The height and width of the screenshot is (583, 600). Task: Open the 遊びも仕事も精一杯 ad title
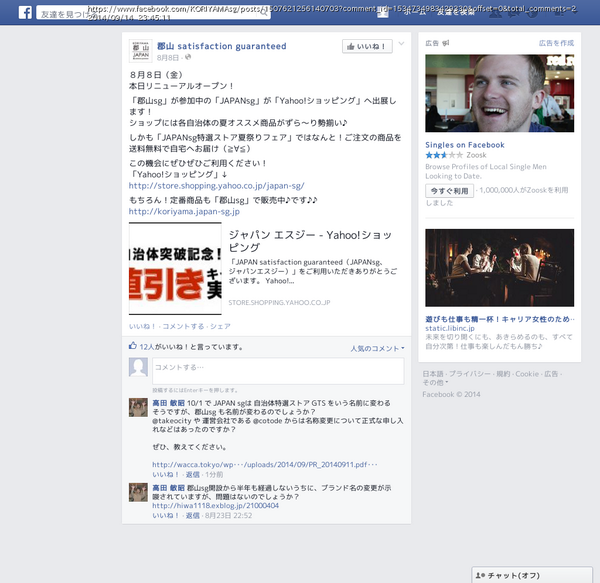click(x=500, y=319)
